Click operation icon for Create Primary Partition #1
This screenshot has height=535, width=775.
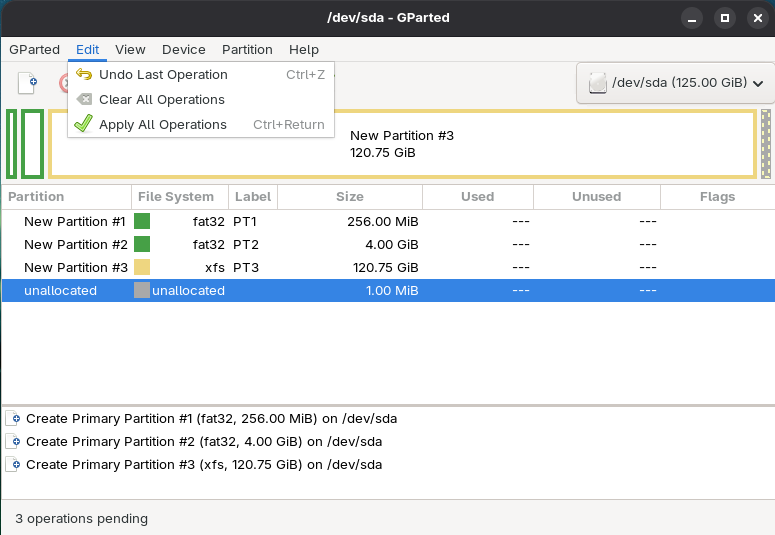15,419
